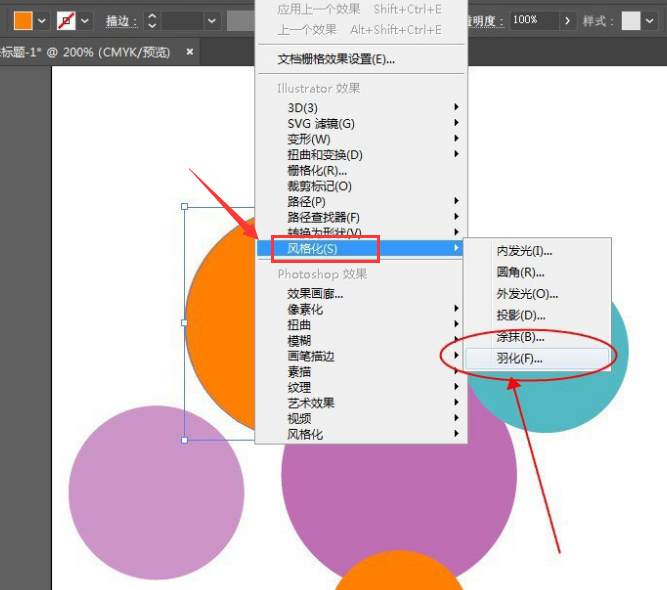
Task: Open the Photoshop 扭曲 submenu
Action: tap(362, 325)
